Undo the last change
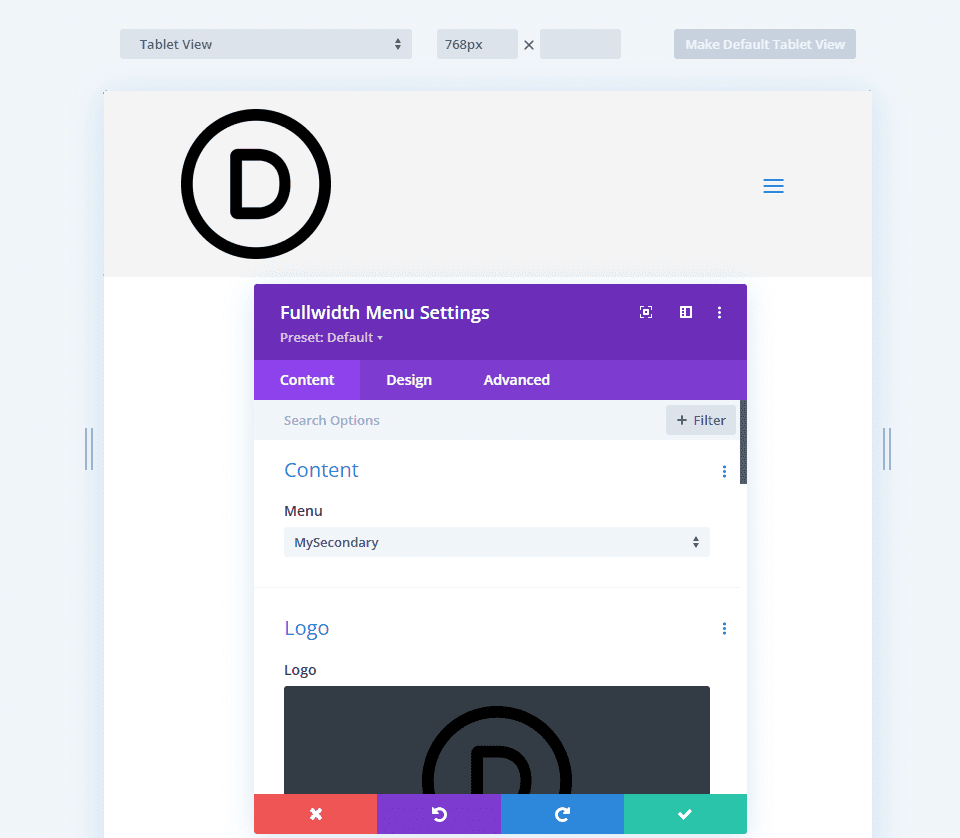The image size is (960, 838). tap(439, 813)
